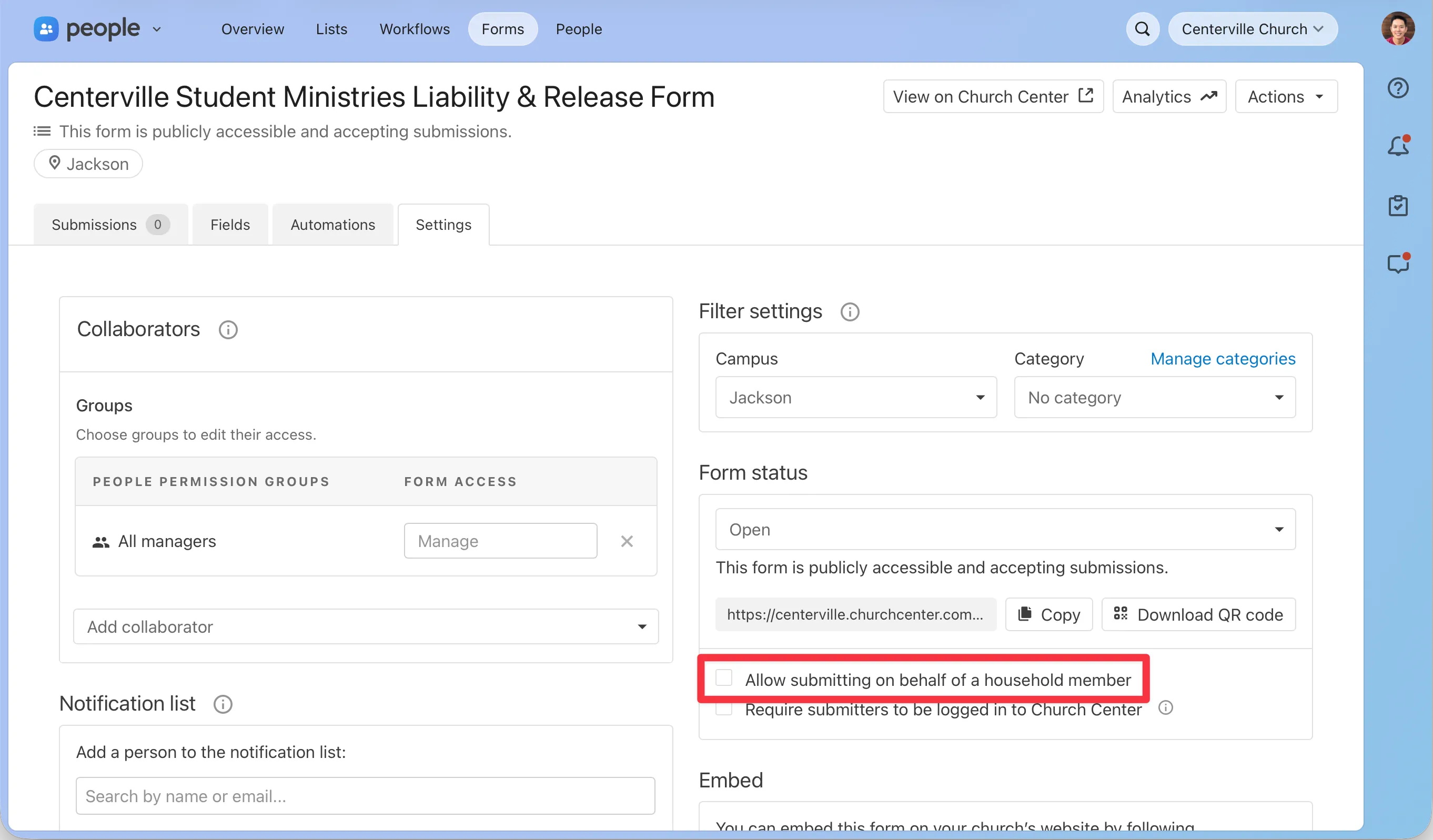
Task: Click the All managers group icon
Action: [100, 542]
